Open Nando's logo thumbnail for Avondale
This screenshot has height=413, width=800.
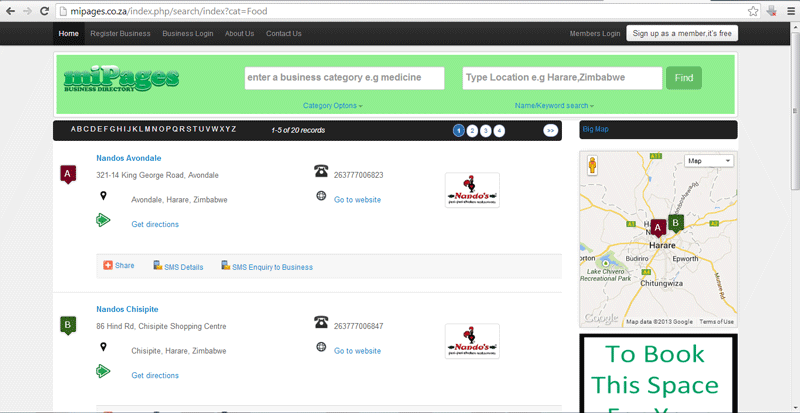coord(472,190)
